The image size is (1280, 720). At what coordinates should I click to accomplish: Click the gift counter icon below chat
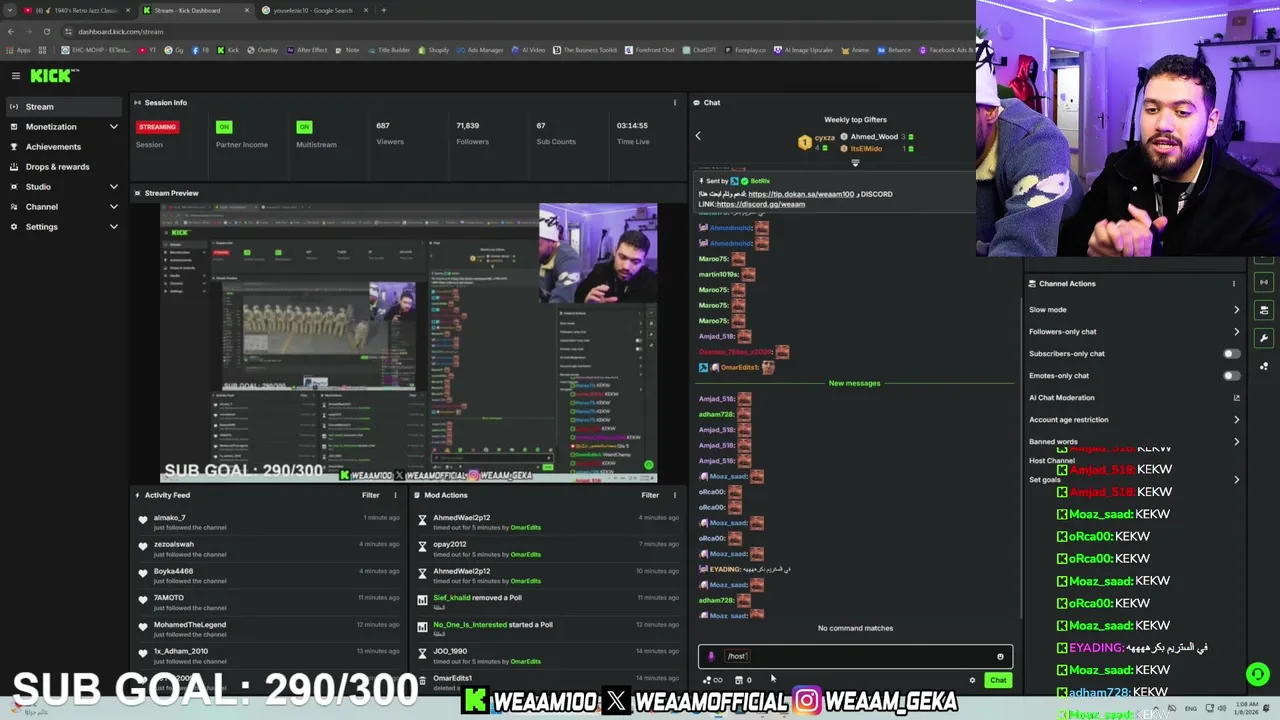(712, 680)
